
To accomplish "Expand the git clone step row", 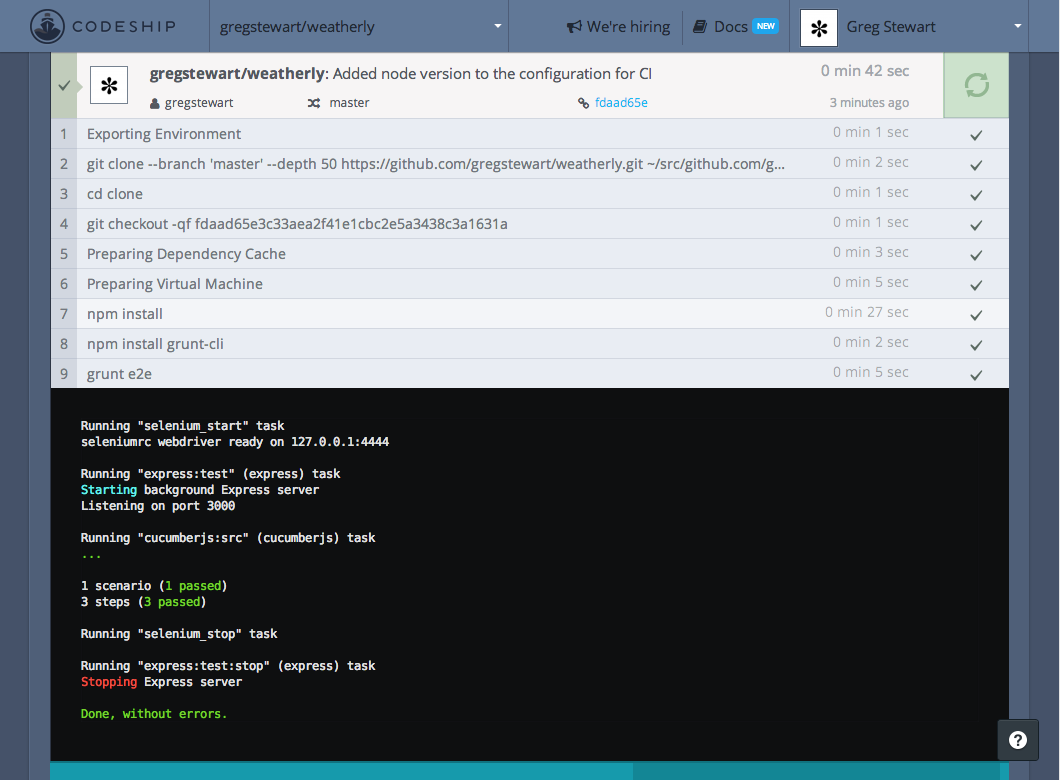I will pyautogui.click(x=435, y=164).
